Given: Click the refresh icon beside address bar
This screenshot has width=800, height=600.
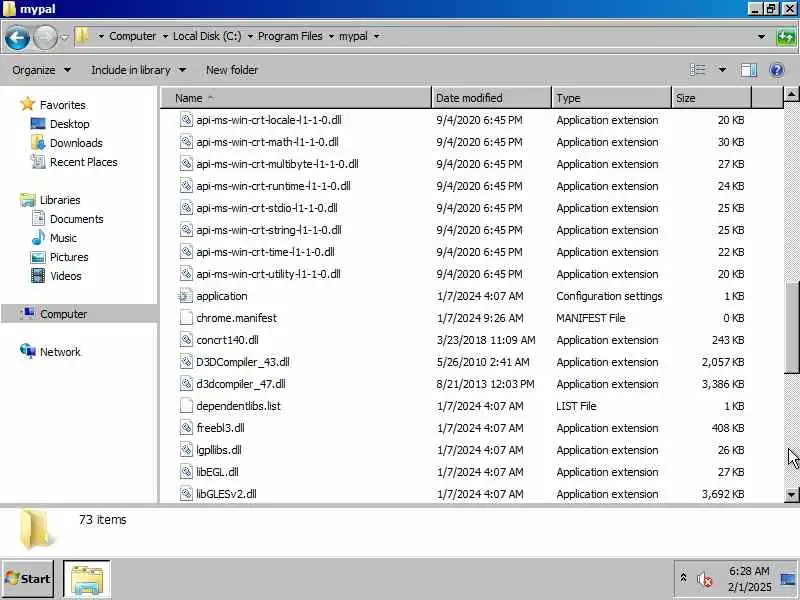Looking at the screenshot, I should pos(786,37).
